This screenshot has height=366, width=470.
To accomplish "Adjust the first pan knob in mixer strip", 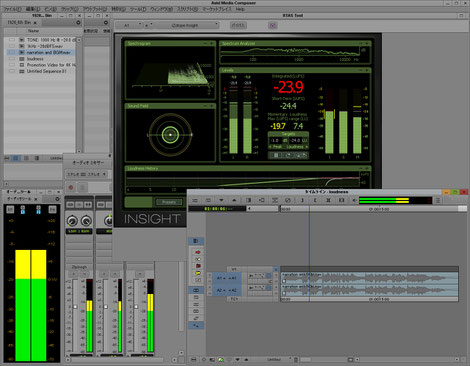I will pos(72,220).
